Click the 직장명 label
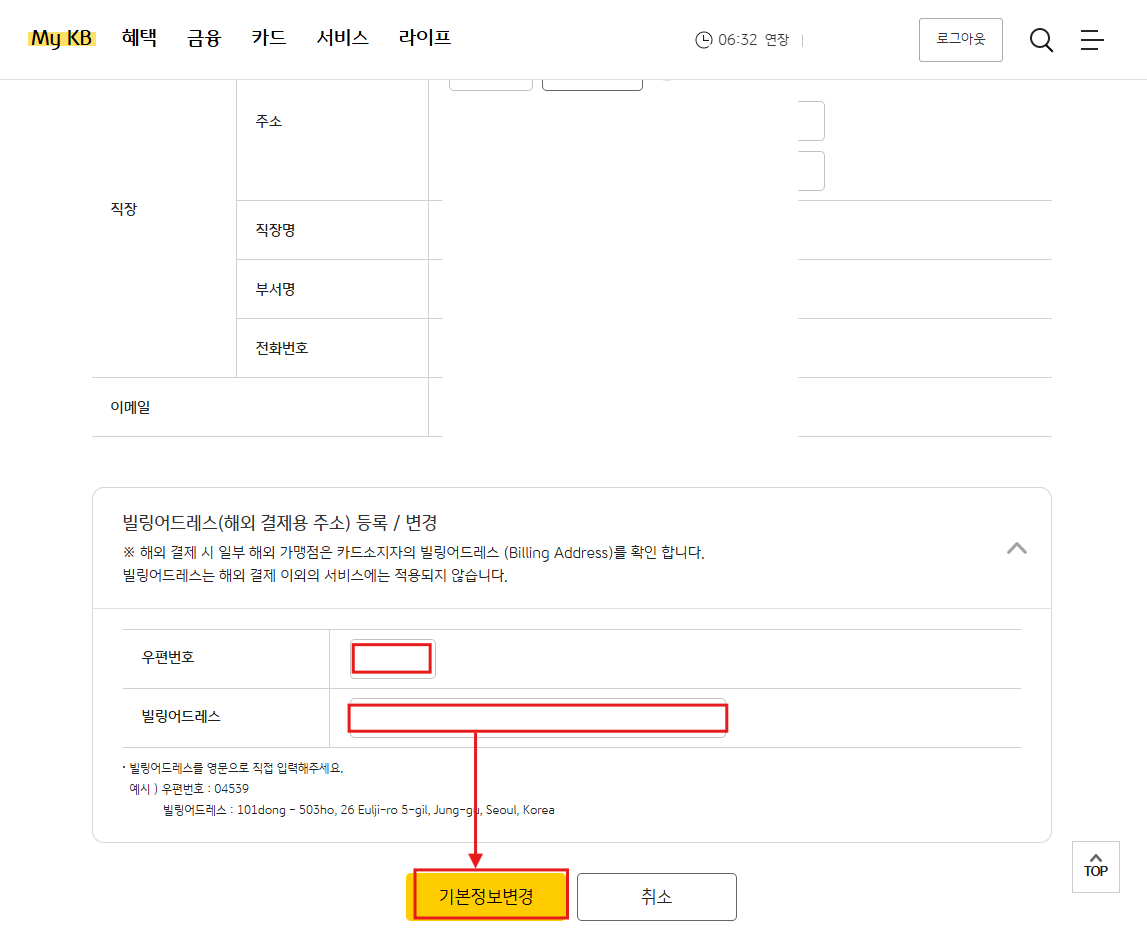The image size is (1147, 929). 275,230
